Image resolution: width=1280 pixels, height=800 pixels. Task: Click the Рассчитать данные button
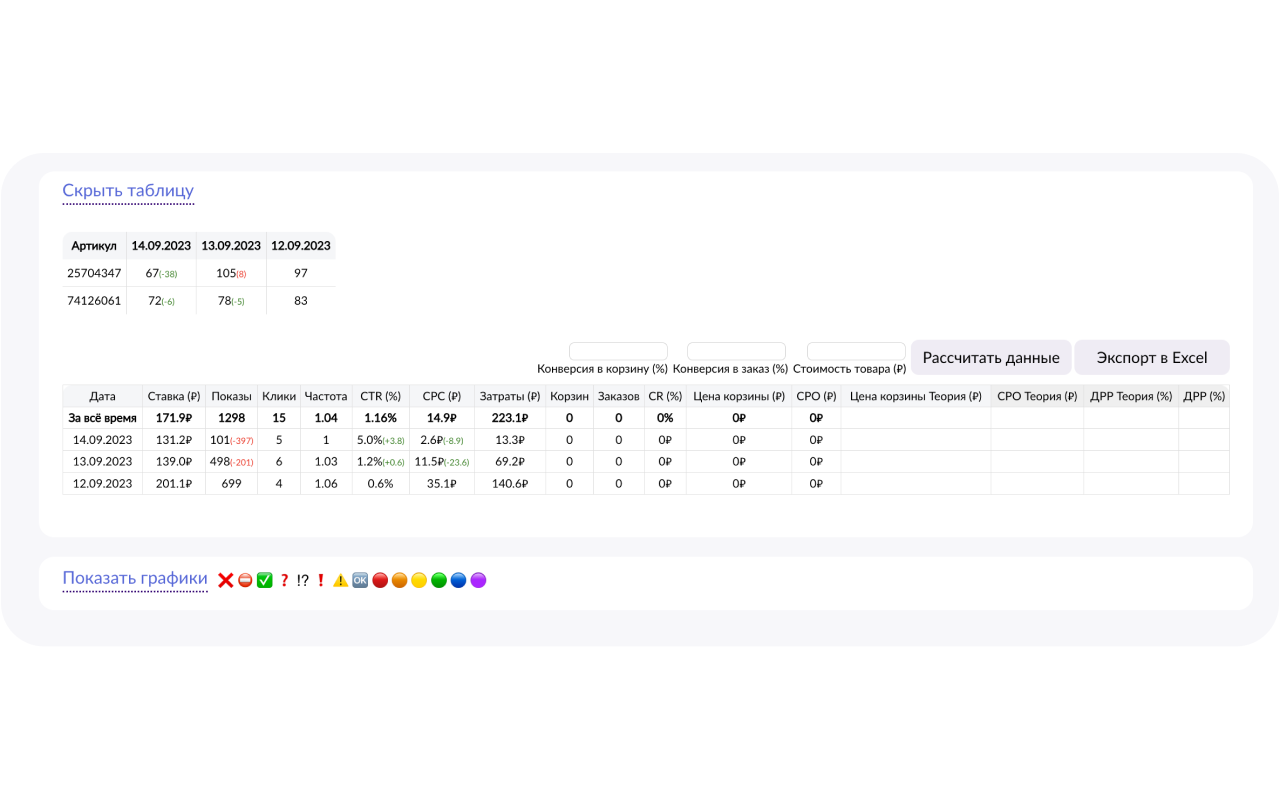pyautogui.click(x=991, y=358)
